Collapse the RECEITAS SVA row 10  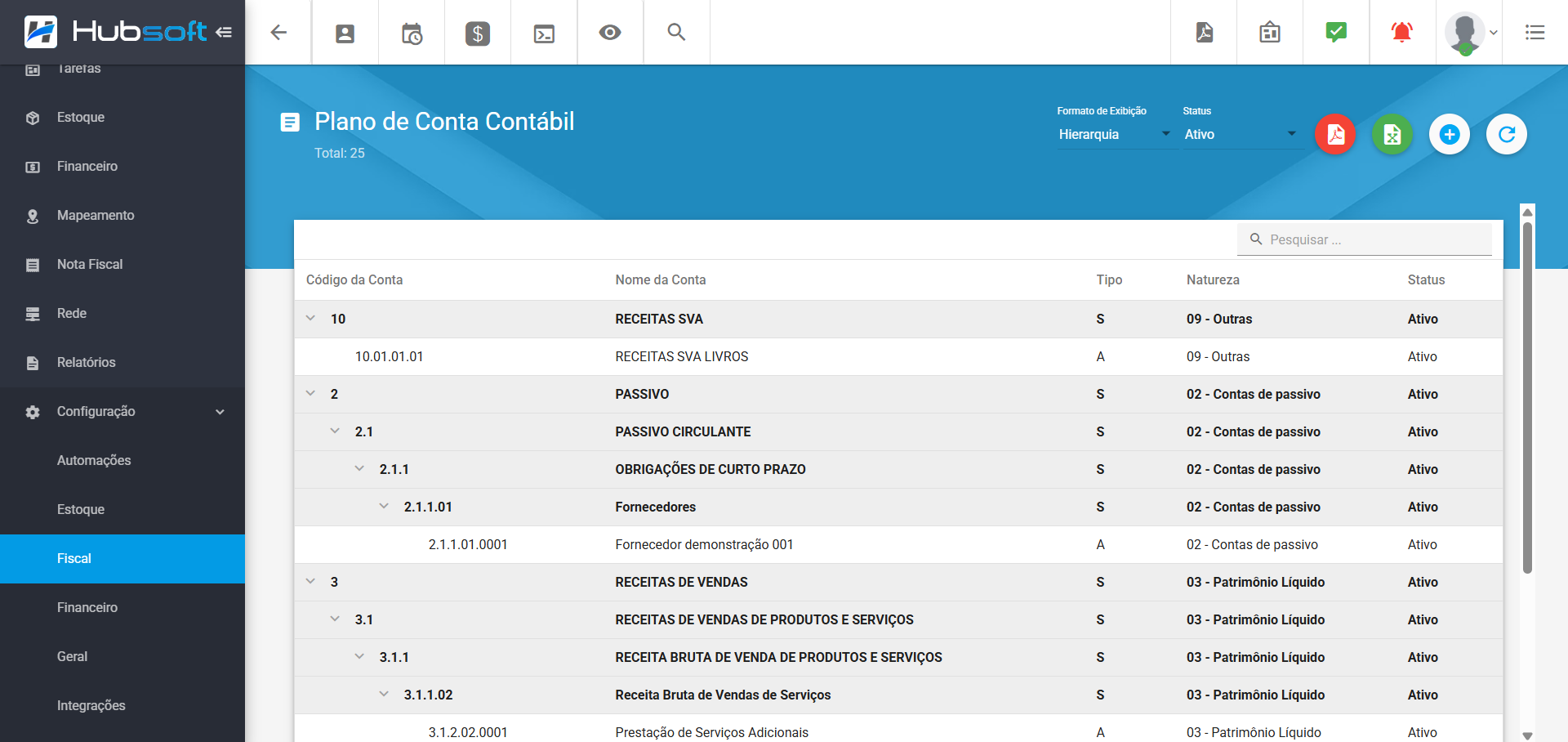(x=310, y=319)
